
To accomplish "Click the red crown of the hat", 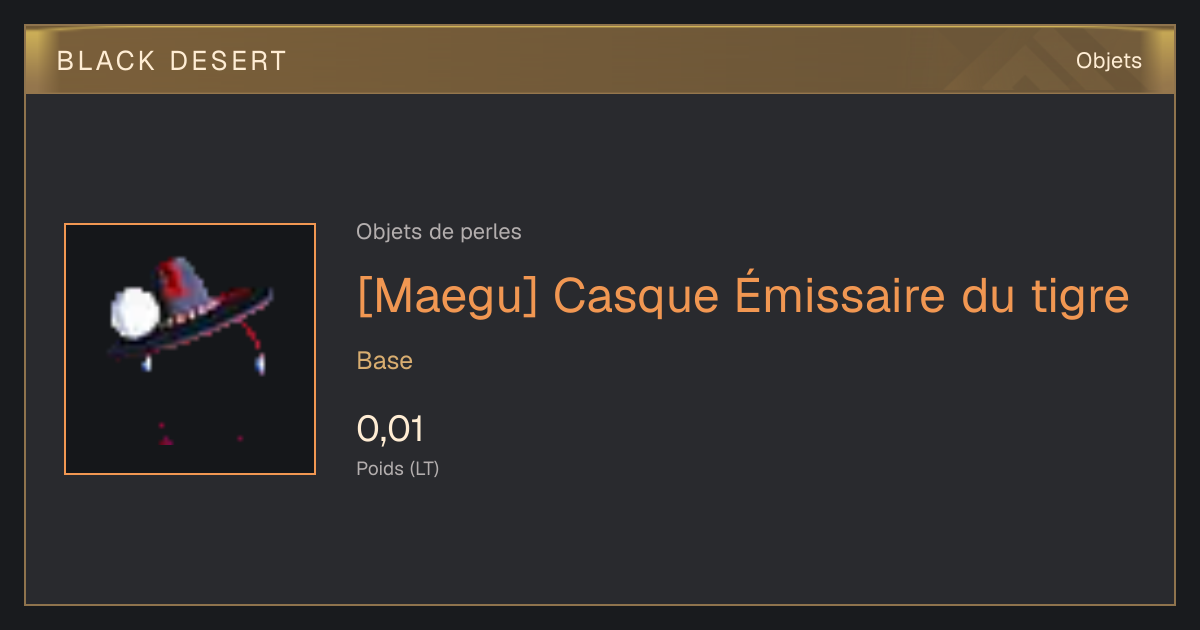I will 184,285.
